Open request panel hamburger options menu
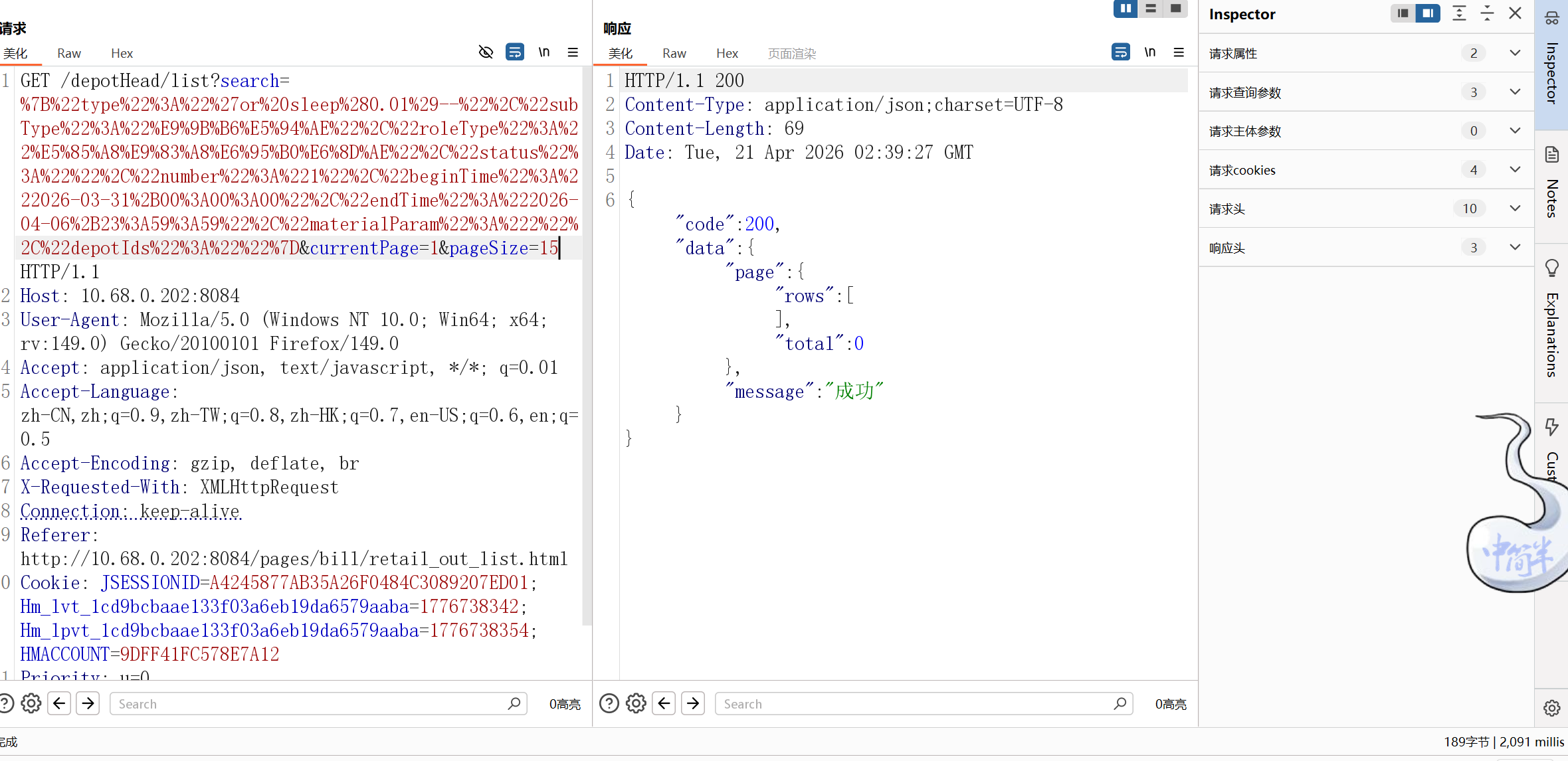This screenshot has height=761, width=1568. (573, 52)
